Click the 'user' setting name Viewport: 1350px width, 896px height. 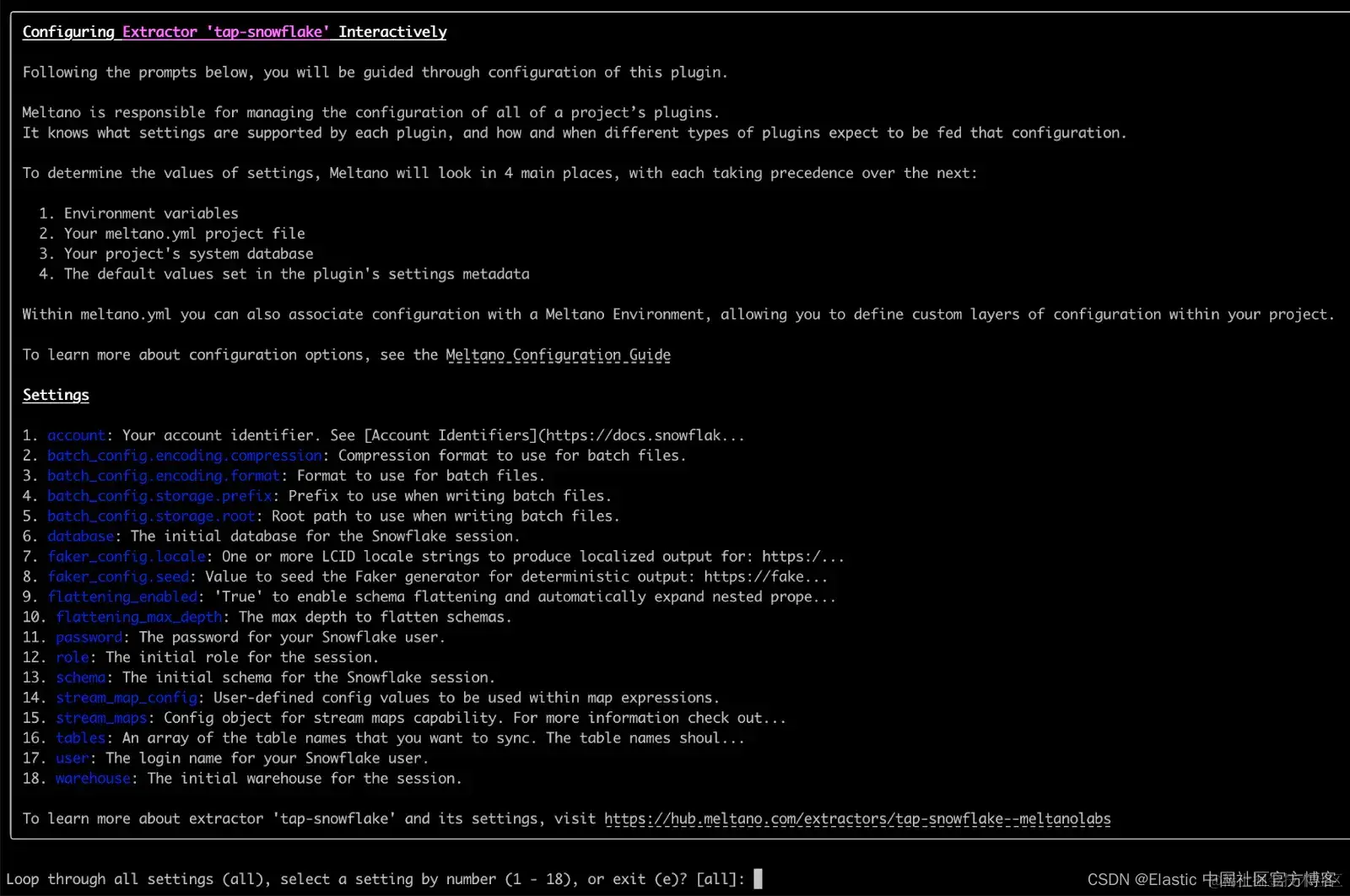pos(73,758)
